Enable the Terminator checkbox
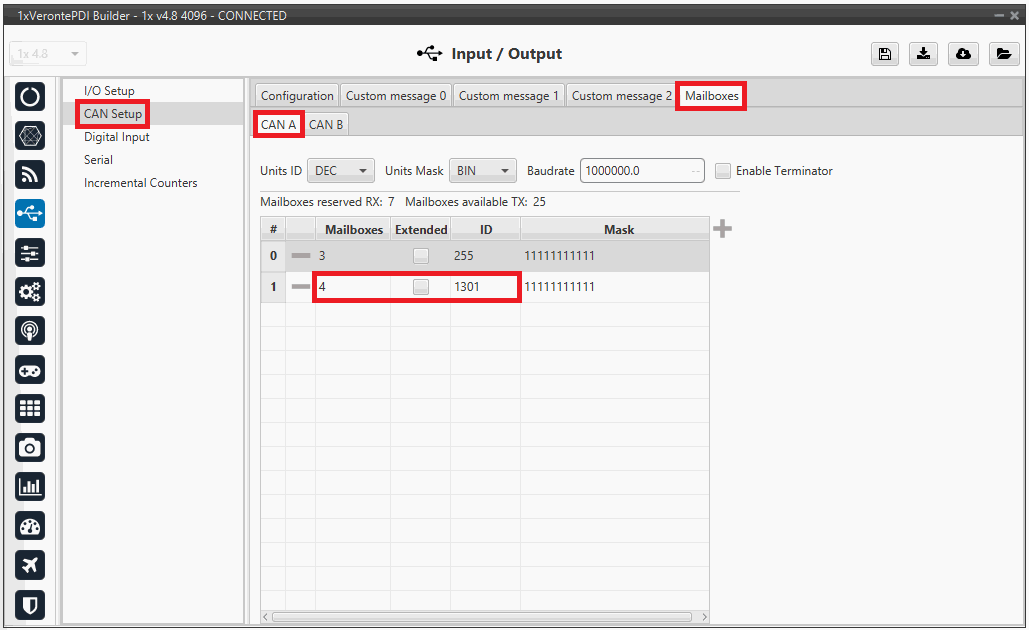1029x630 pixels. point(723,171)
